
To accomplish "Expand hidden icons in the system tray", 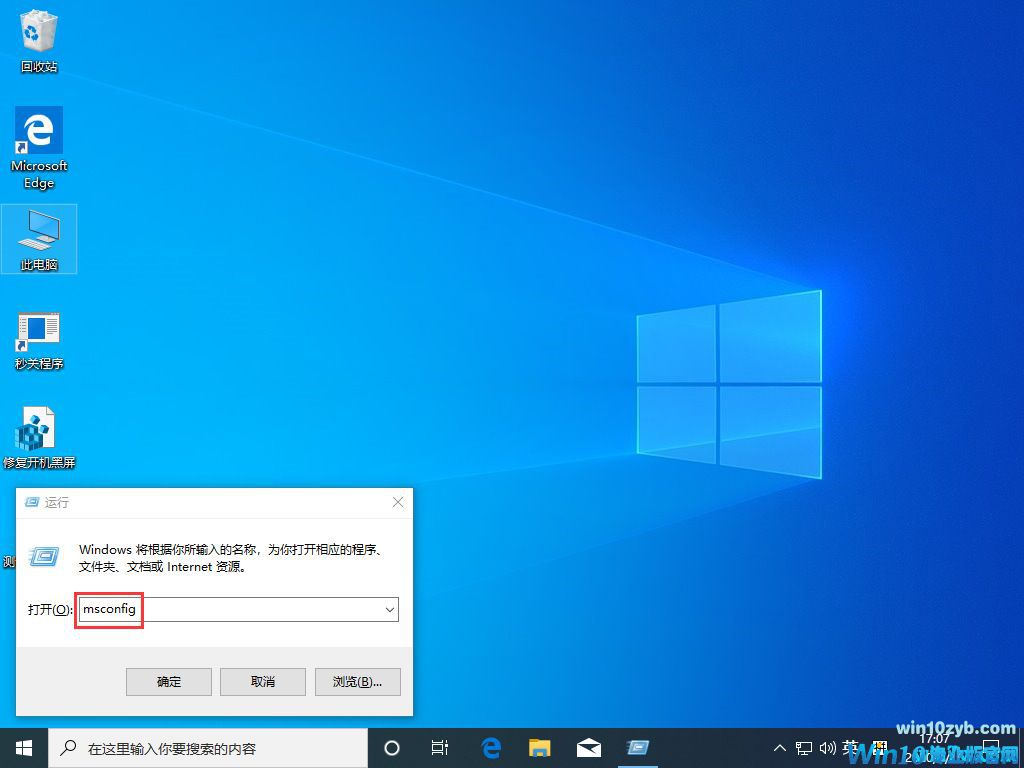I will (779, 747).
